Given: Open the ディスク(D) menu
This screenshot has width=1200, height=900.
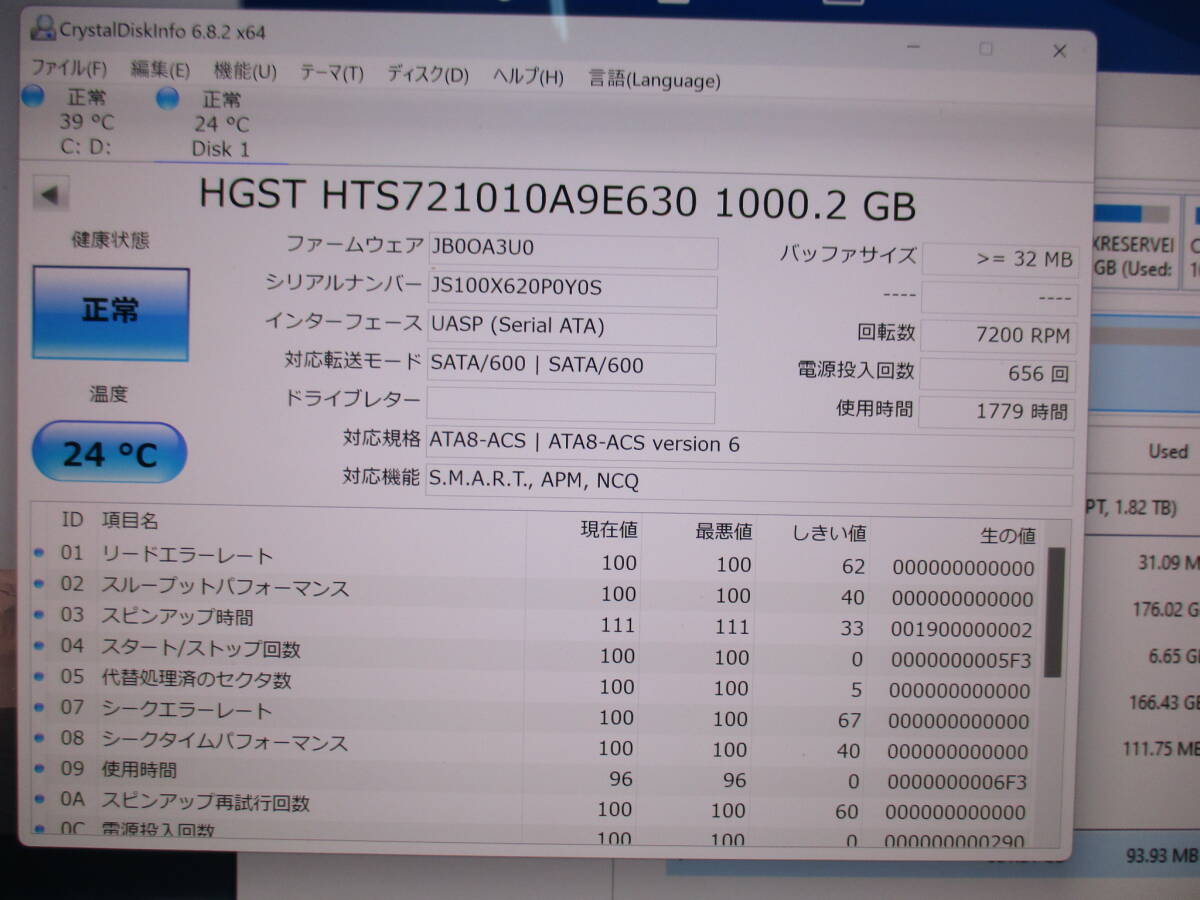Looking at the screenshot, I should pos(427,74).
